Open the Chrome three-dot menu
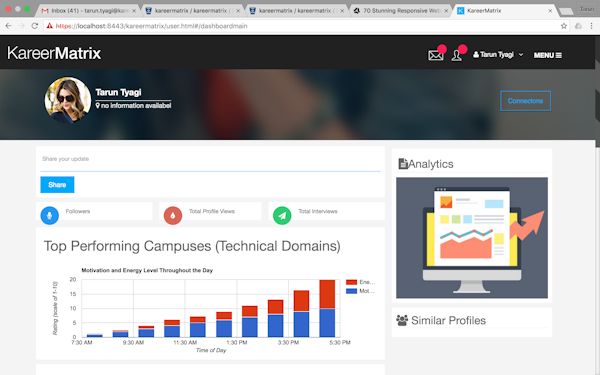600x375 pixels. (x=591, y=26)
